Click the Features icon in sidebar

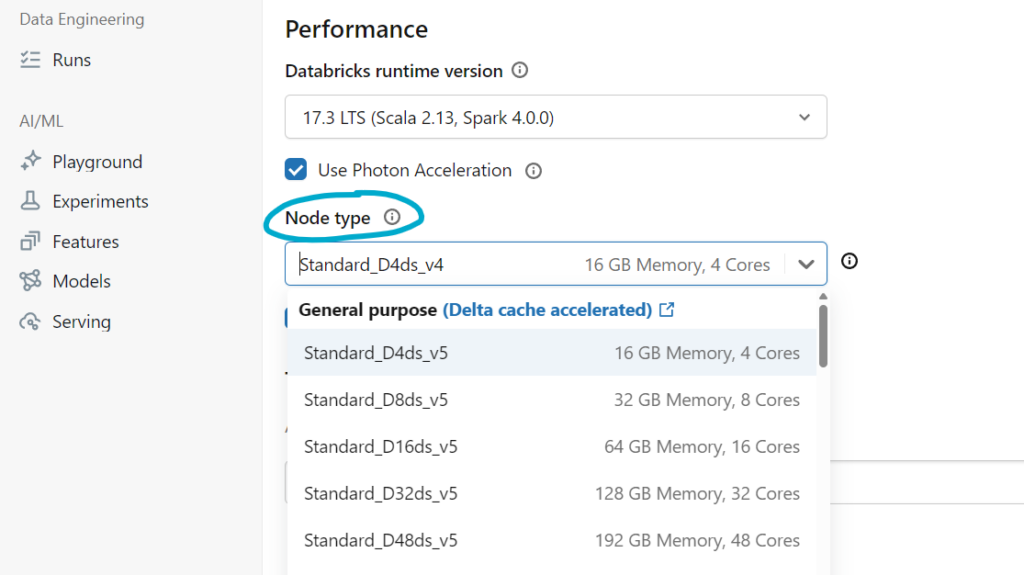tap(30, 242)
